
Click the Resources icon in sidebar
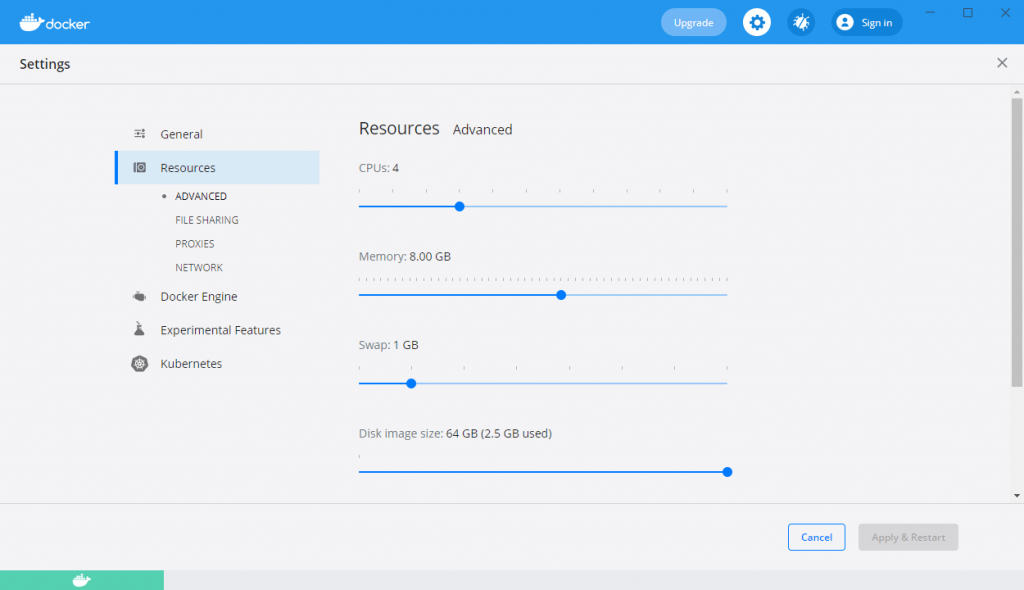140,168
